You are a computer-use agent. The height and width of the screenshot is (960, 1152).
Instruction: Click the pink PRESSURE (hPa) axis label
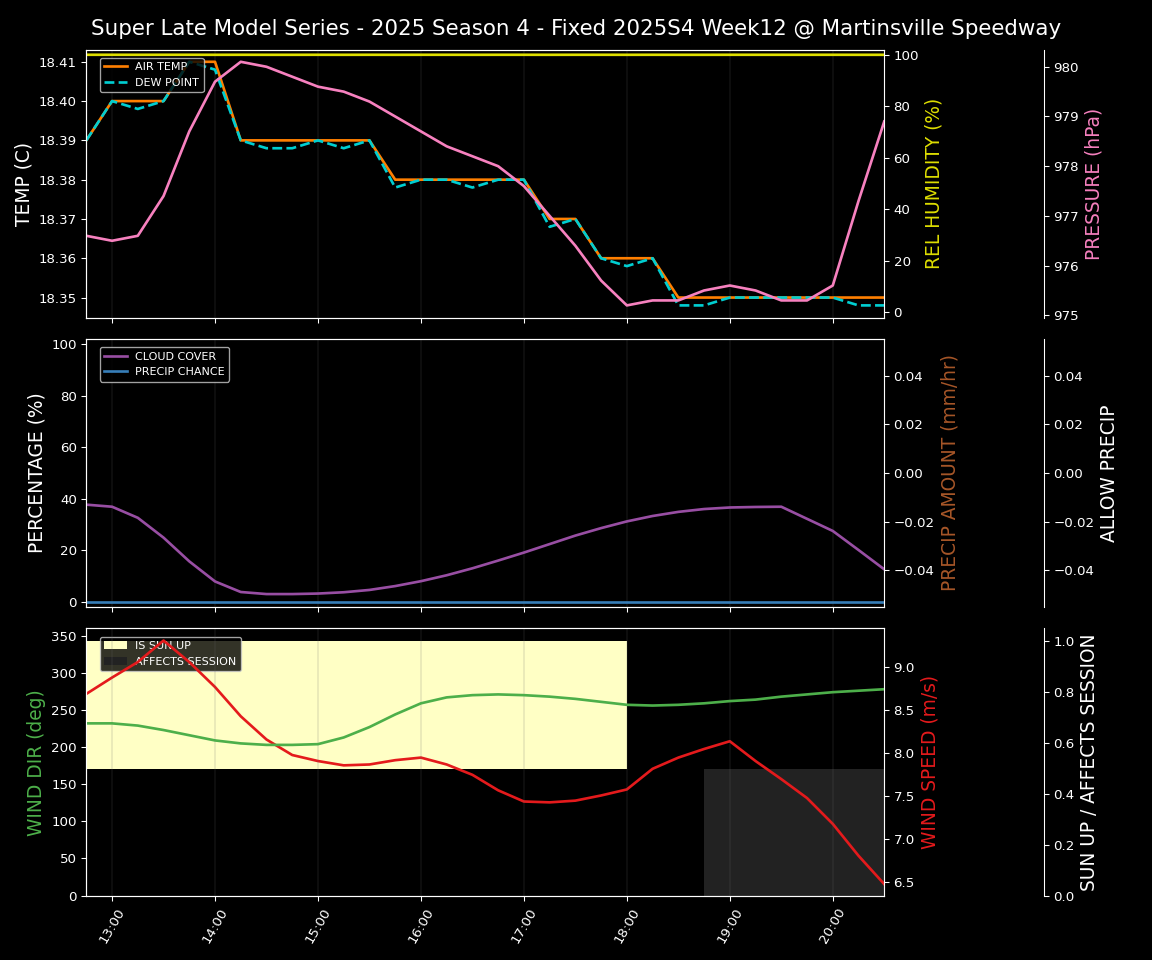click(1093, 184)
